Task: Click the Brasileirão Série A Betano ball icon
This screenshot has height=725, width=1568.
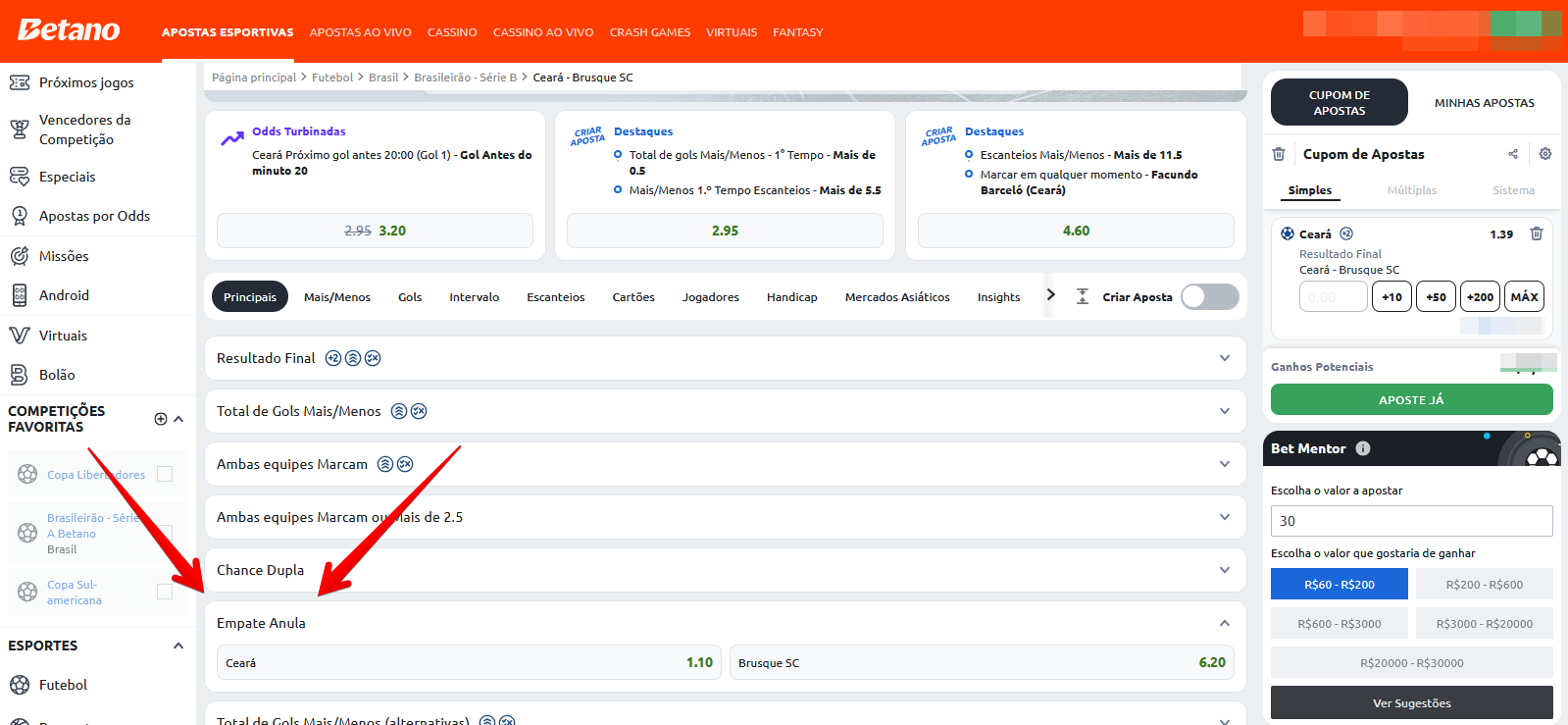Action: pyautogui.click(x=27, y=533)
